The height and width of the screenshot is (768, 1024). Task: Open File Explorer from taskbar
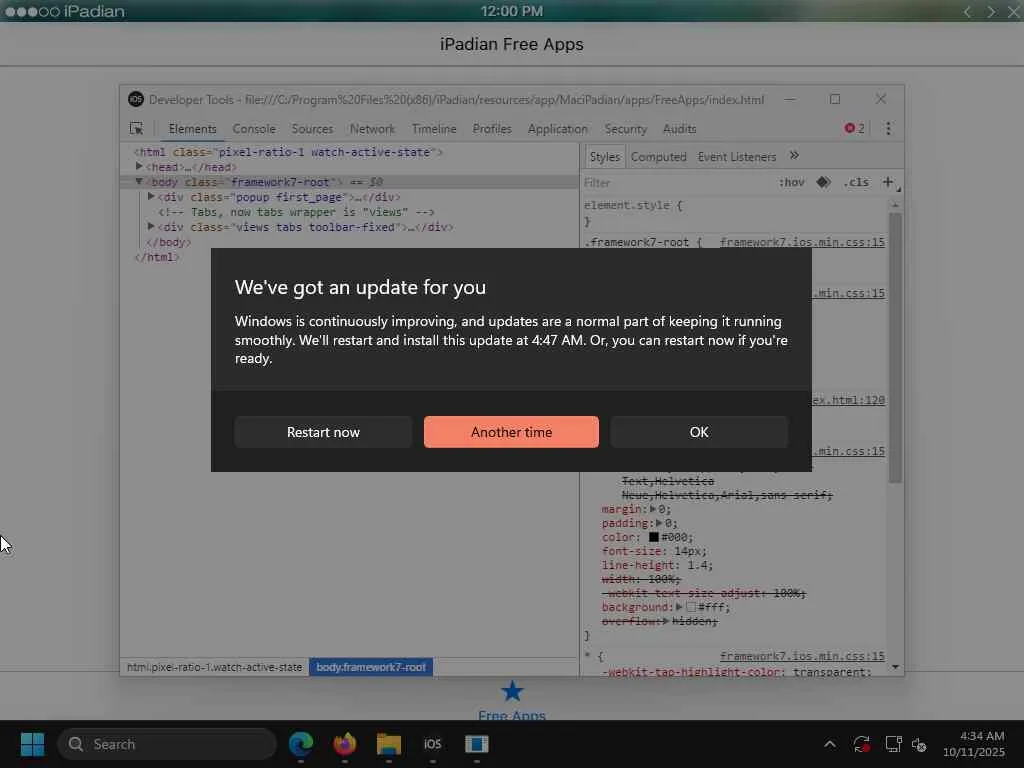tap(389, 744)
